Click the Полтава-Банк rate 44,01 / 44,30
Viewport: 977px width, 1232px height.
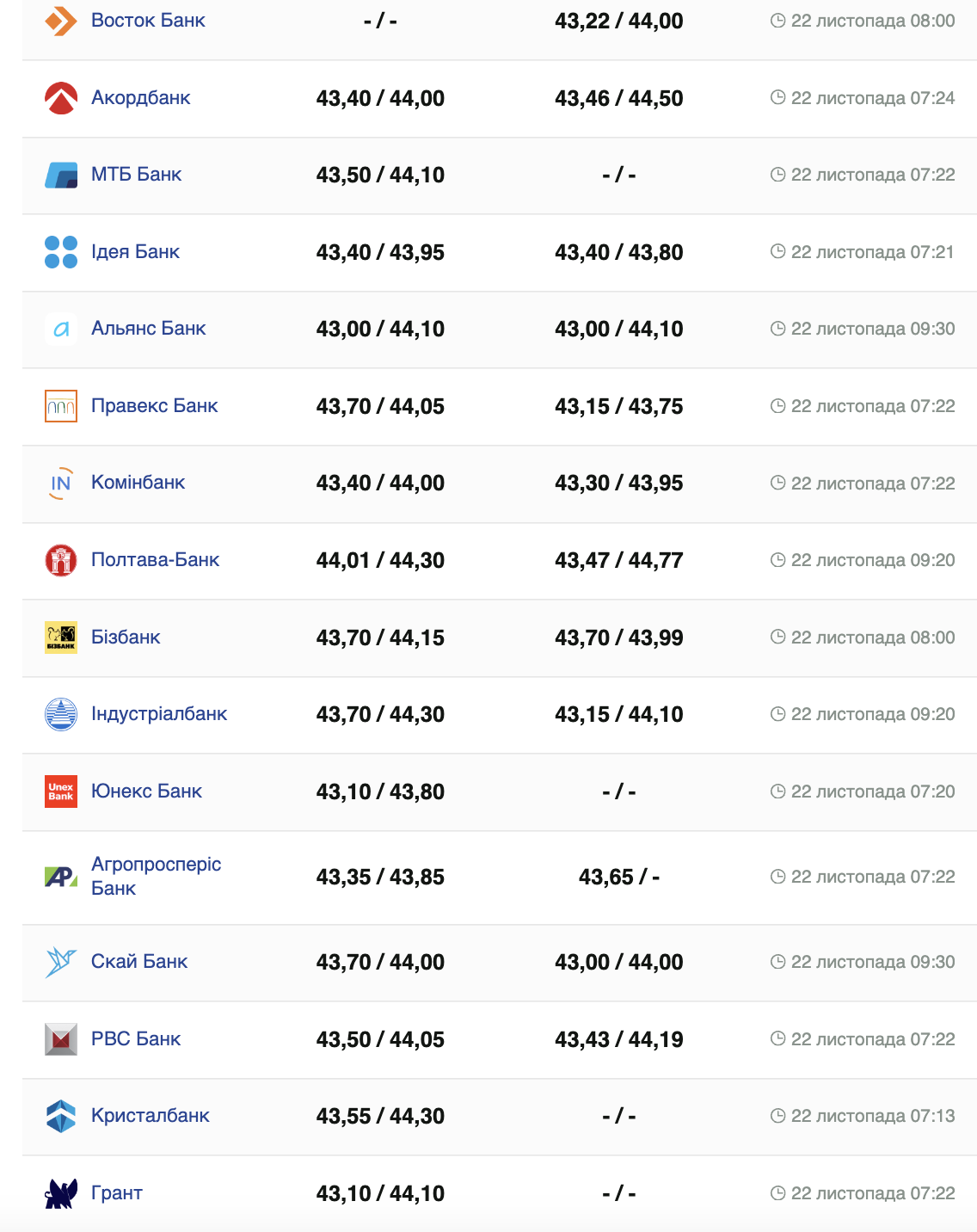point(380,561)
